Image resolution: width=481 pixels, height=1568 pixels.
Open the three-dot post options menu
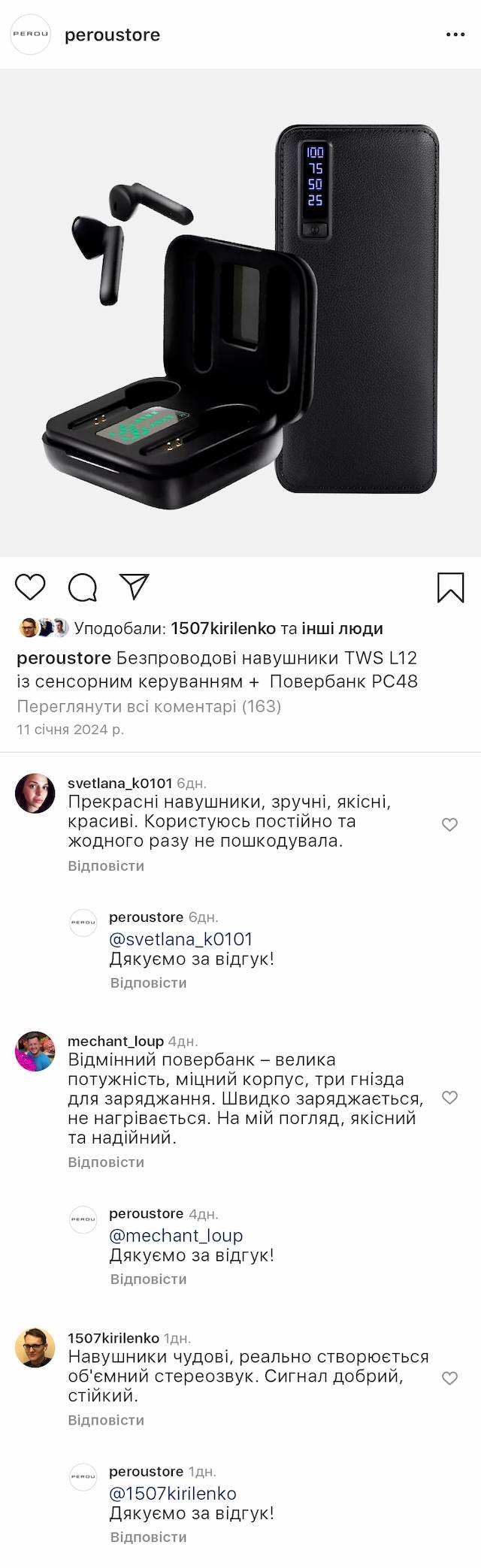coord(455,35)
